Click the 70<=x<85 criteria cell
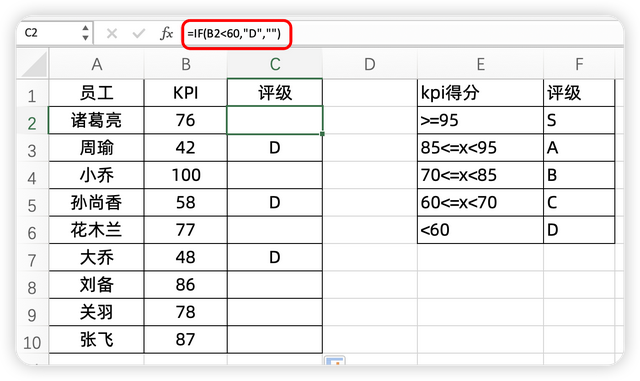The height and width of the screenshot is (381, 640). coord(480,175)
